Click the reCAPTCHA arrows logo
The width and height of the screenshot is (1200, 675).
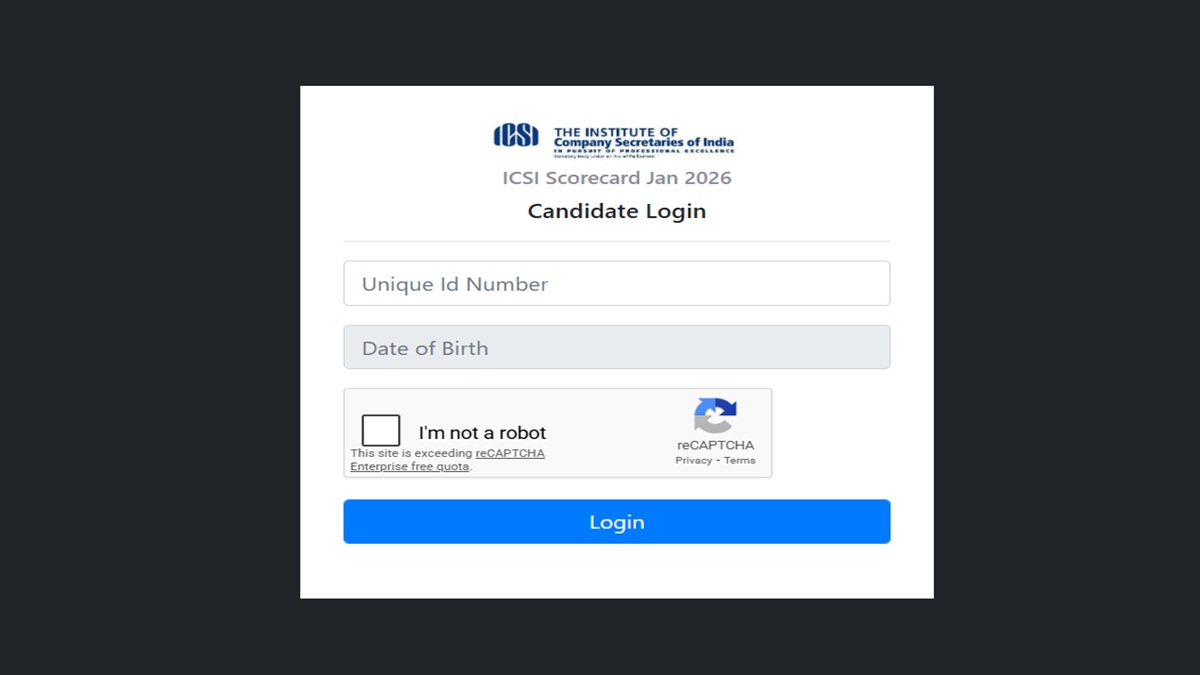click(715, 415)
